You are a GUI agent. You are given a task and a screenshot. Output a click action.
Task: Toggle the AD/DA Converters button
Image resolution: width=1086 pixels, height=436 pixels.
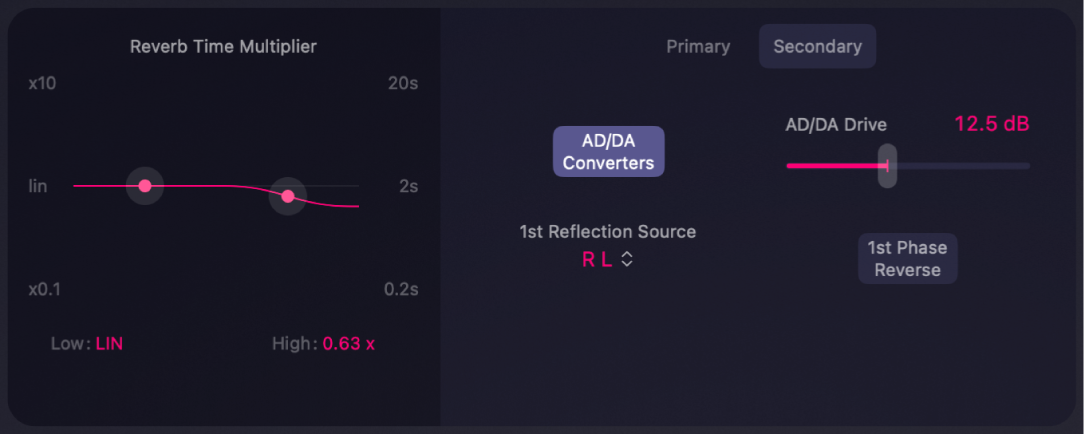click(608, 152)
